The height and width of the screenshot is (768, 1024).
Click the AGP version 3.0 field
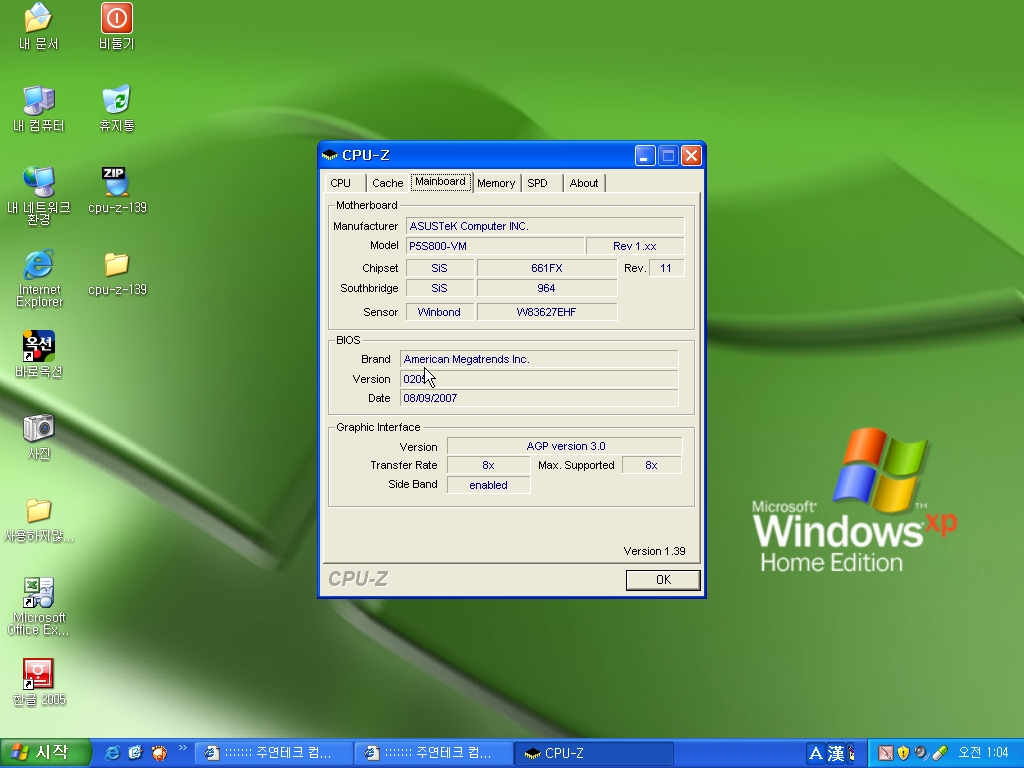(x=565, y=447)
